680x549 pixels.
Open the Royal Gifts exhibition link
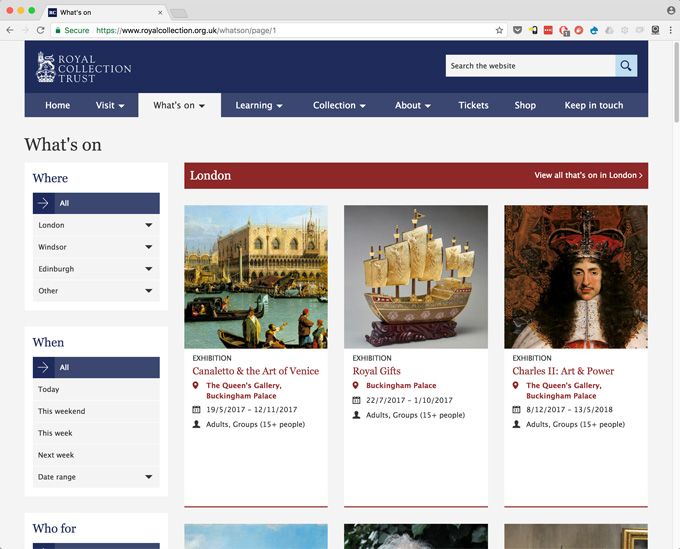pos(376,371)
